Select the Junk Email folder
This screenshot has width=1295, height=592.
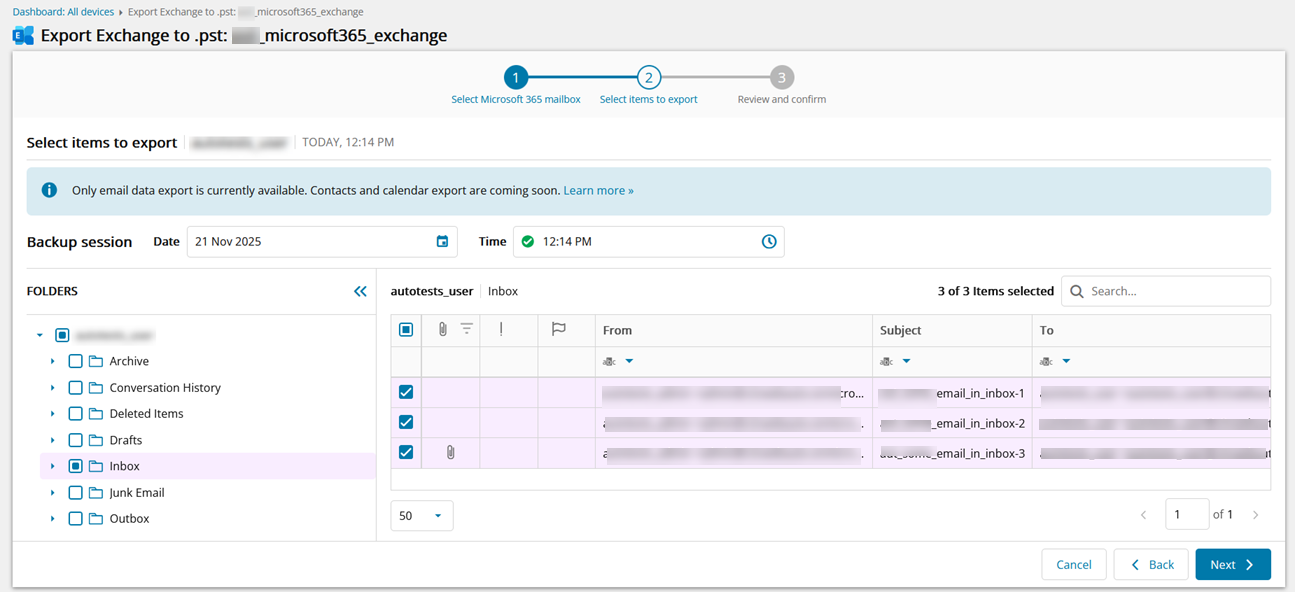136,493
